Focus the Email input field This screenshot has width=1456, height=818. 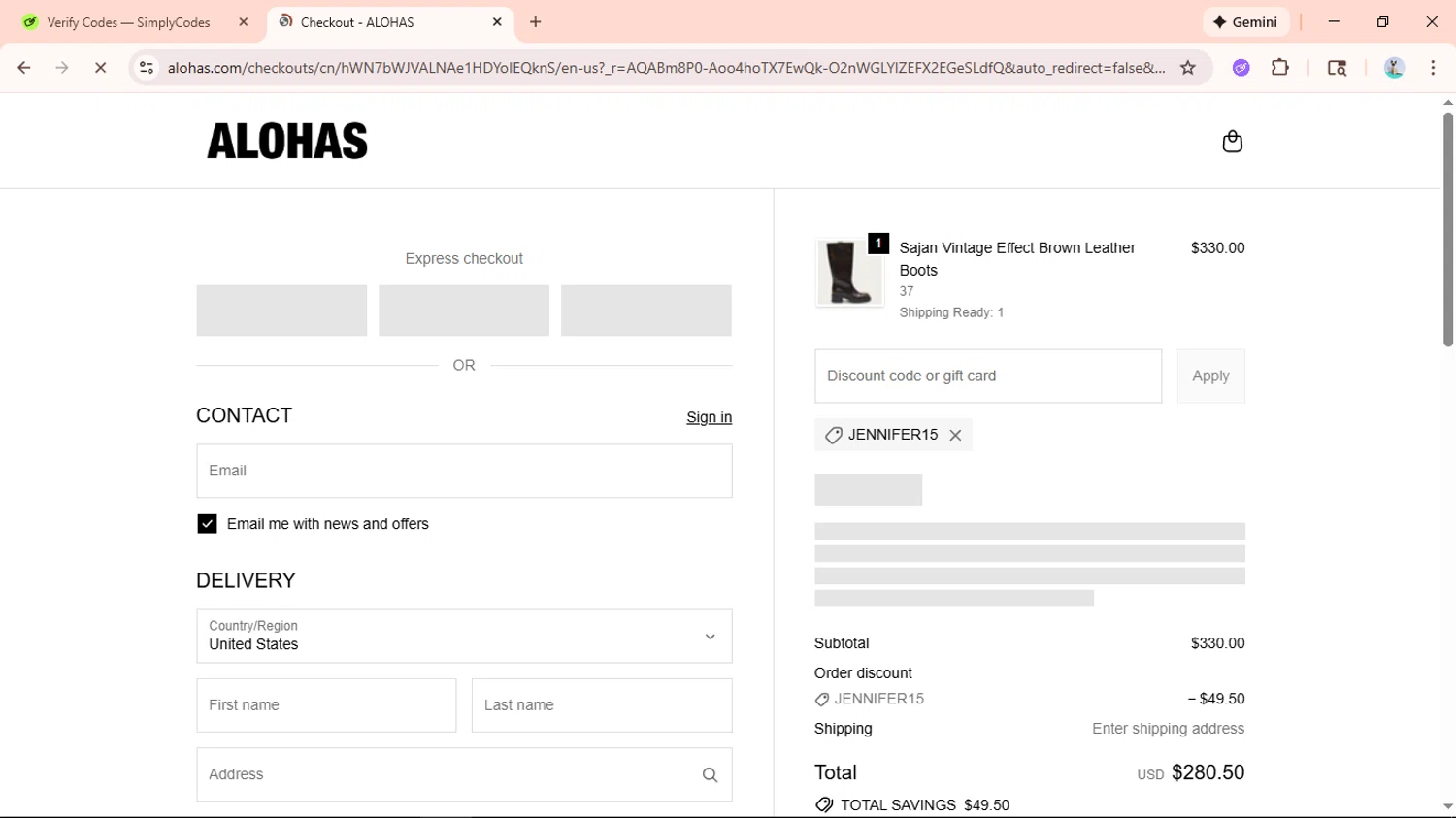464,472
